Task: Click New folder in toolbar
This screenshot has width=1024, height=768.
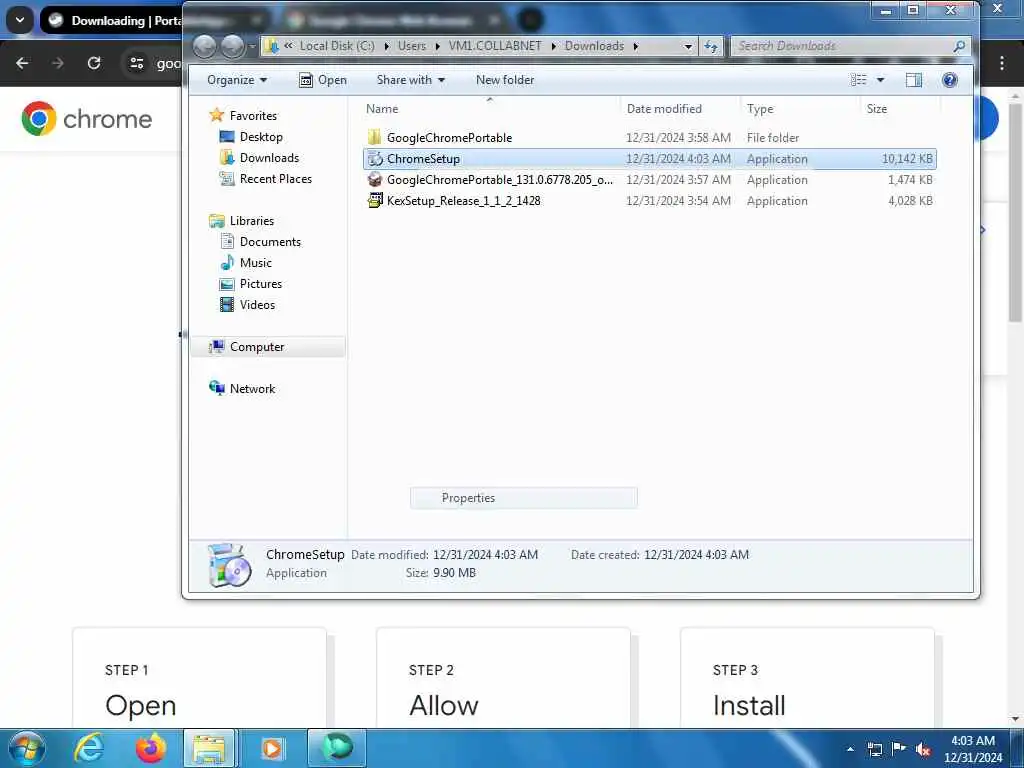Action: (x=505, y=80)
